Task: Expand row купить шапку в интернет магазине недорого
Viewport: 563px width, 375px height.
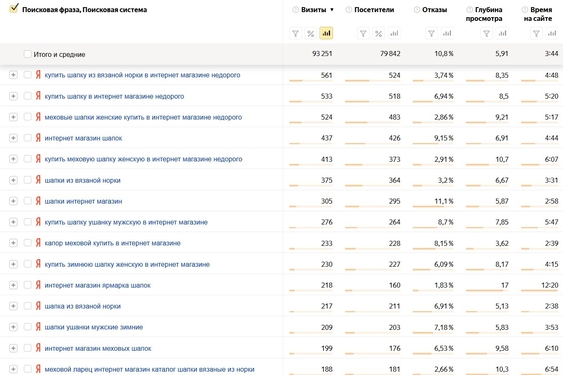Action: 13,96
